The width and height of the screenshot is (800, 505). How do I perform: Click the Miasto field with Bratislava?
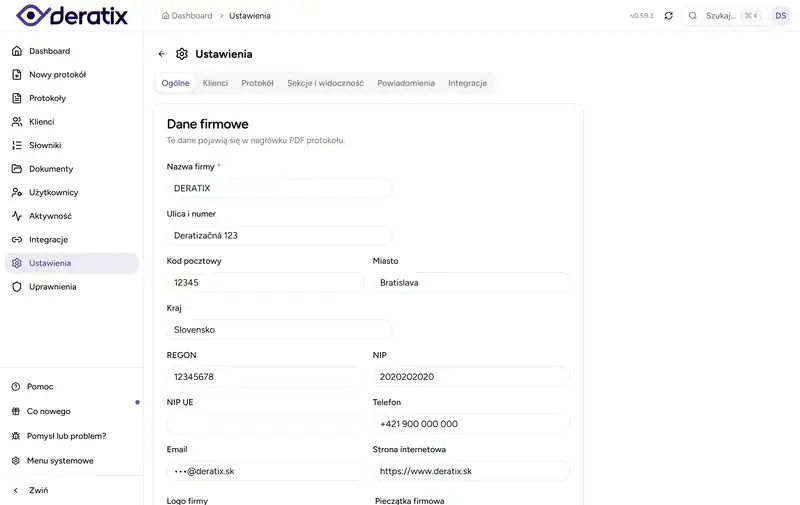pyautogui.click(x=471, y=283)
